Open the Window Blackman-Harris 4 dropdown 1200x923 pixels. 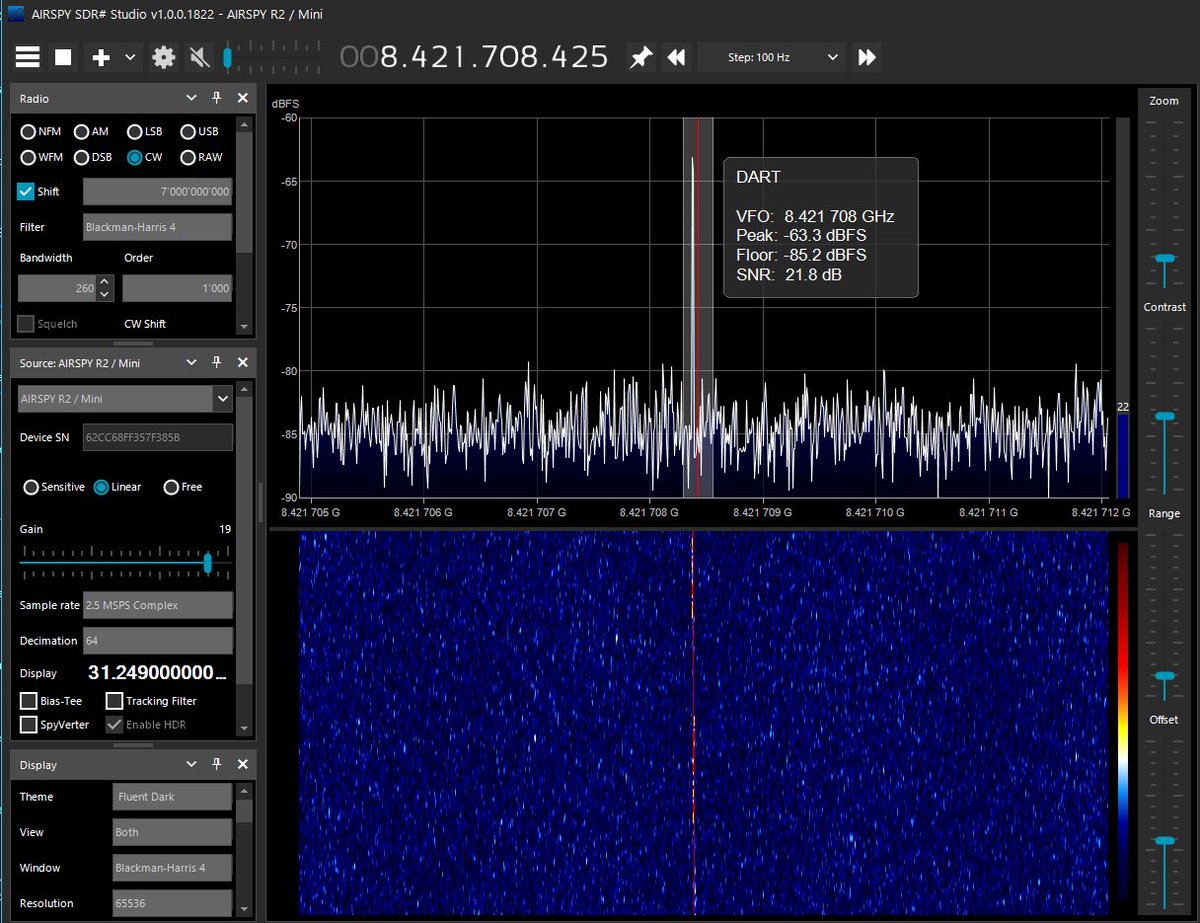point(172,867)
